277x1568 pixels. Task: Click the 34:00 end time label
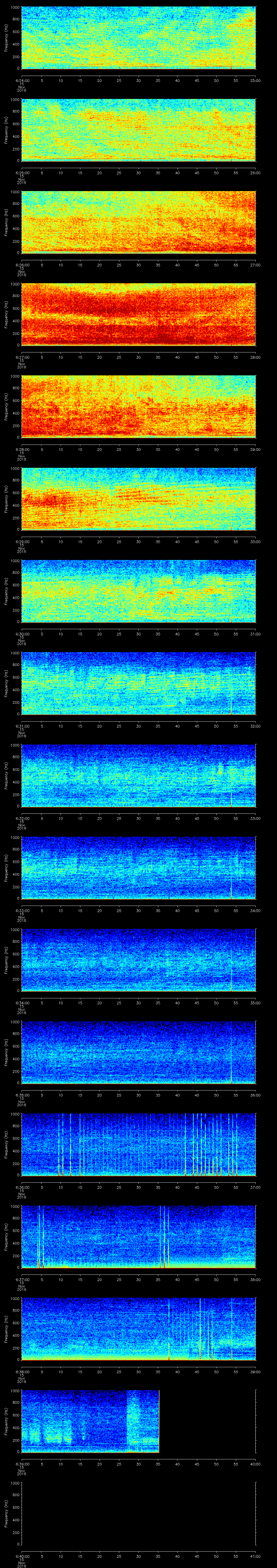(255, 910)
